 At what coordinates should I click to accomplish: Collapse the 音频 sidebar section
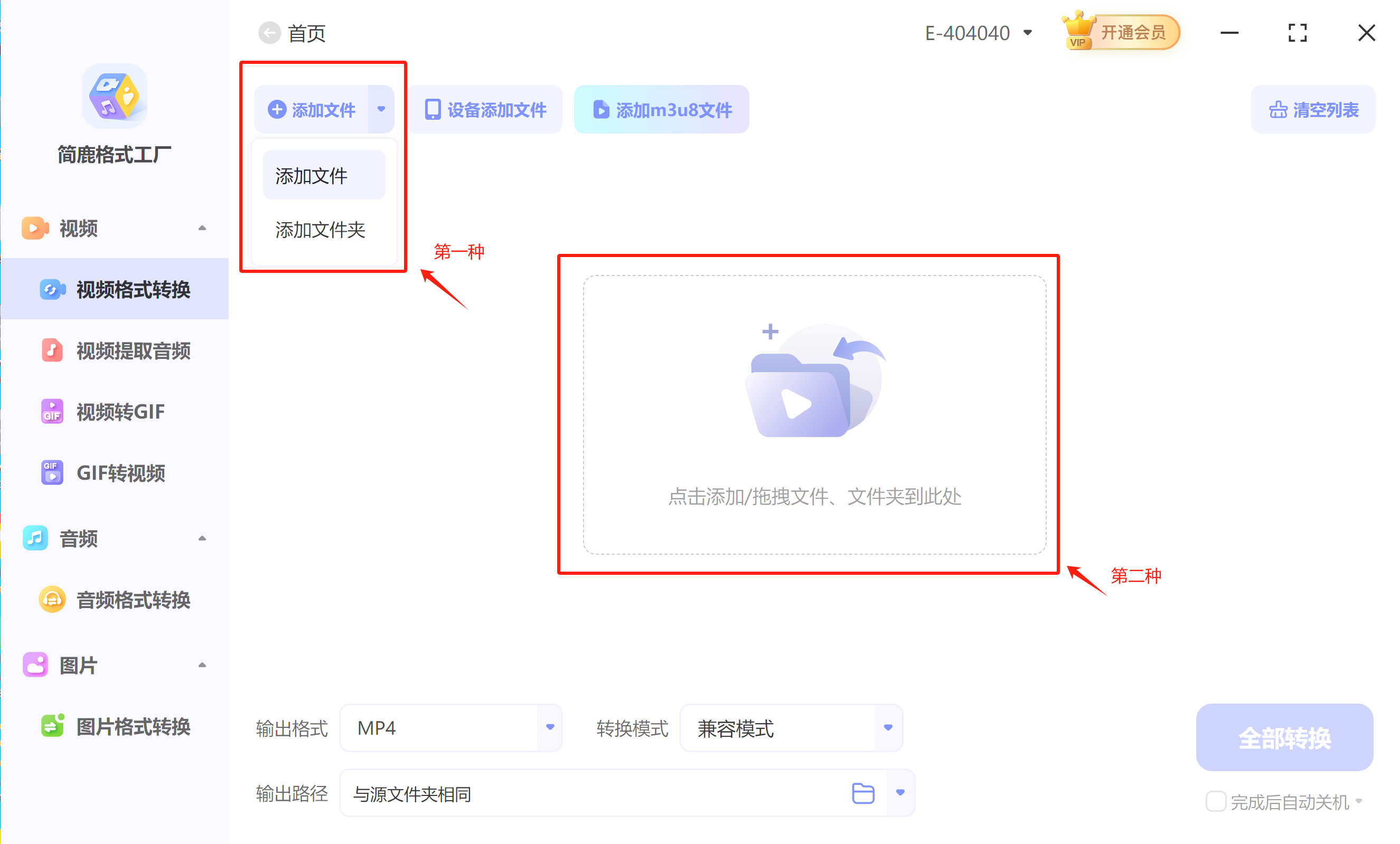point(202,538)
